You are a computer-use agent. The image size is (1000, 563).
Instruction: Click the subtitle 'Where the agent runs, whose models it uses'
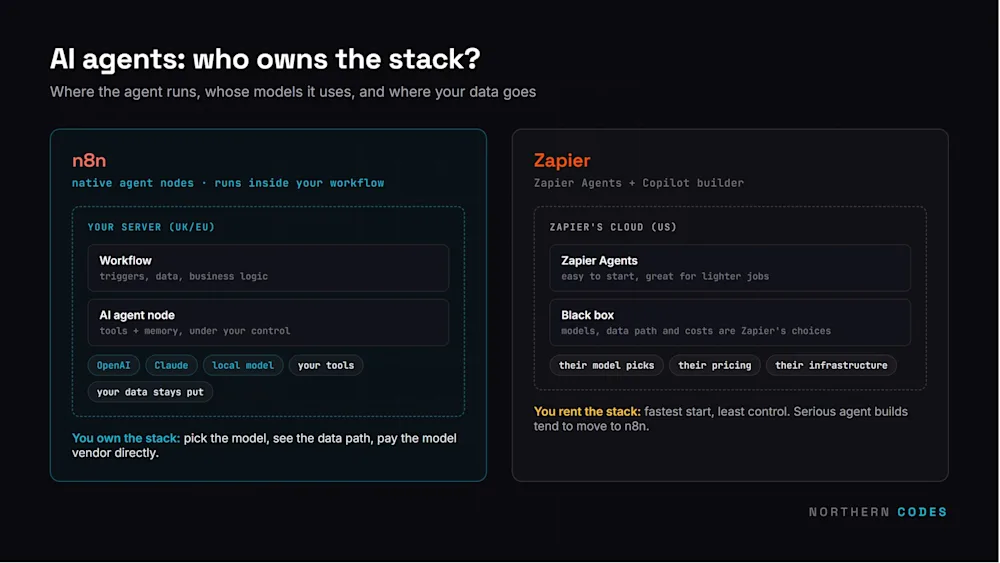coord(202,92)
